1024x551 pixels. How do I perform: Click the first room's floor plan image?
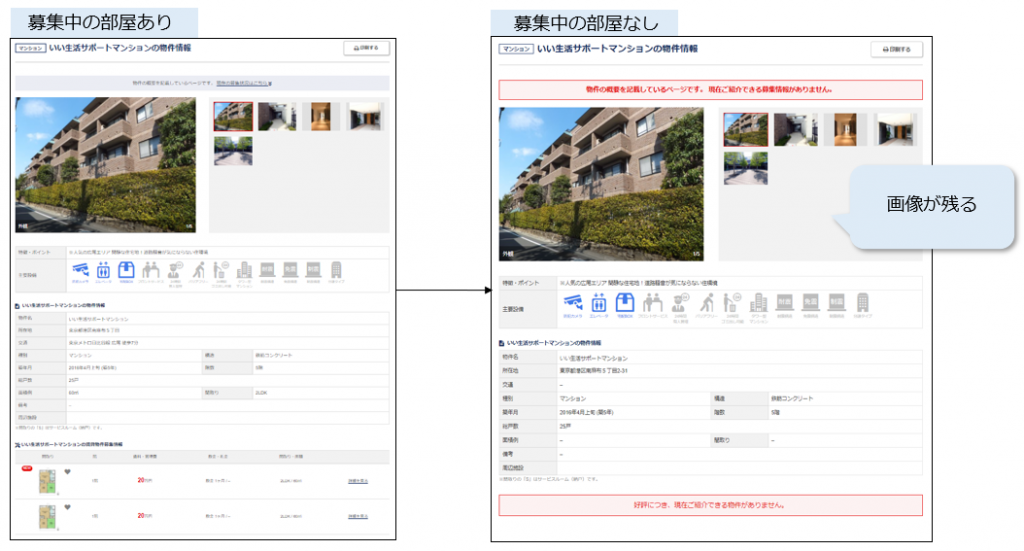[x=46, y=481]
